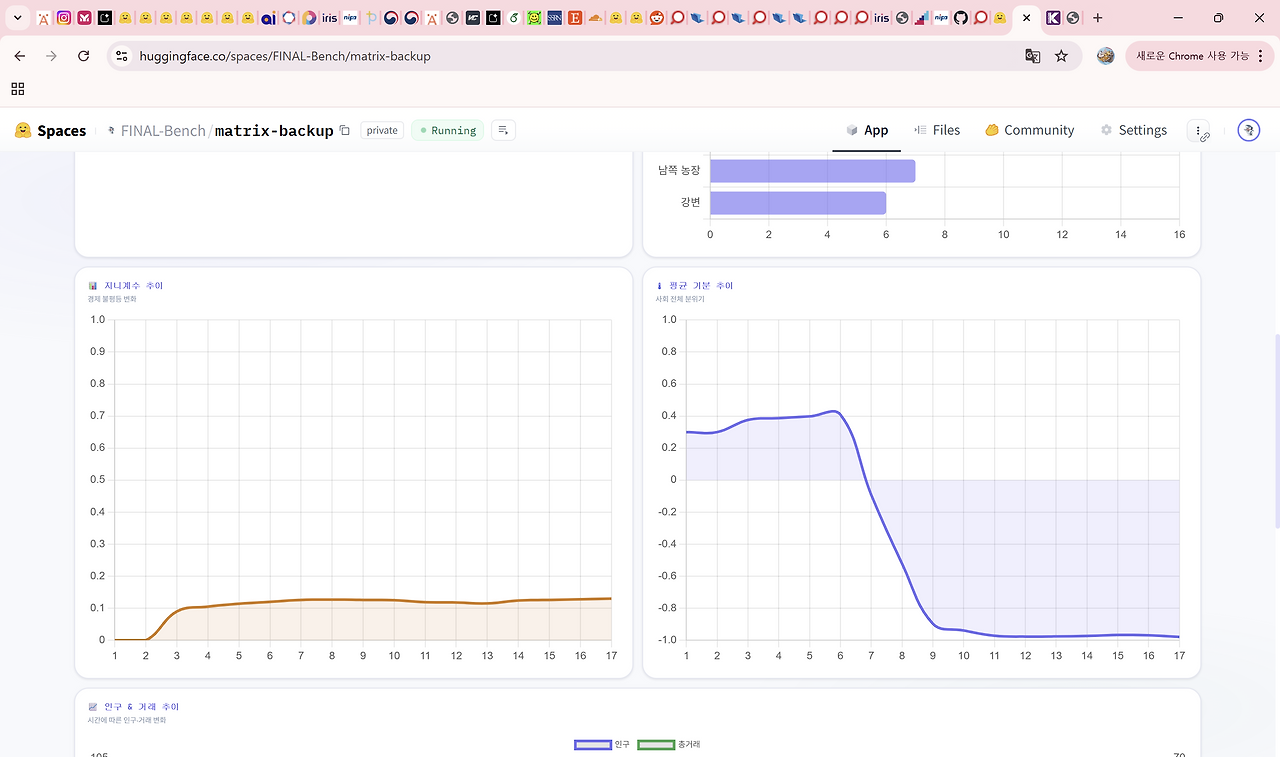Click the '인구 & 거래 추이' chart title
Screen dimensions: 1280x757
(x=141, y=707)
